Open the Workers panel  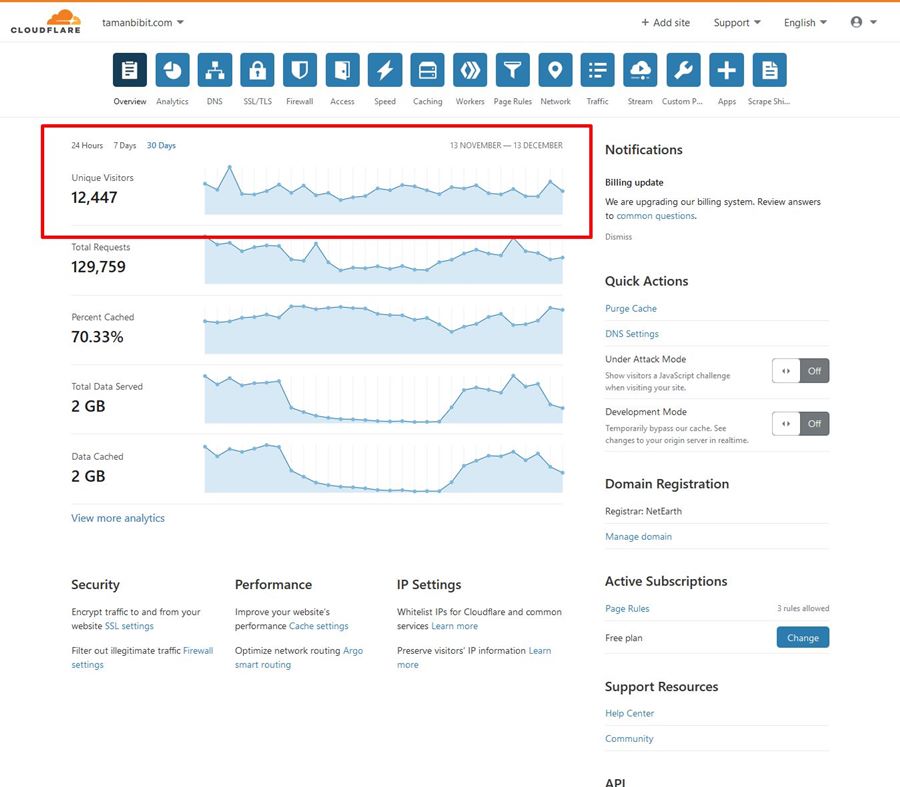pyautogui.click(x=470, y=70)
